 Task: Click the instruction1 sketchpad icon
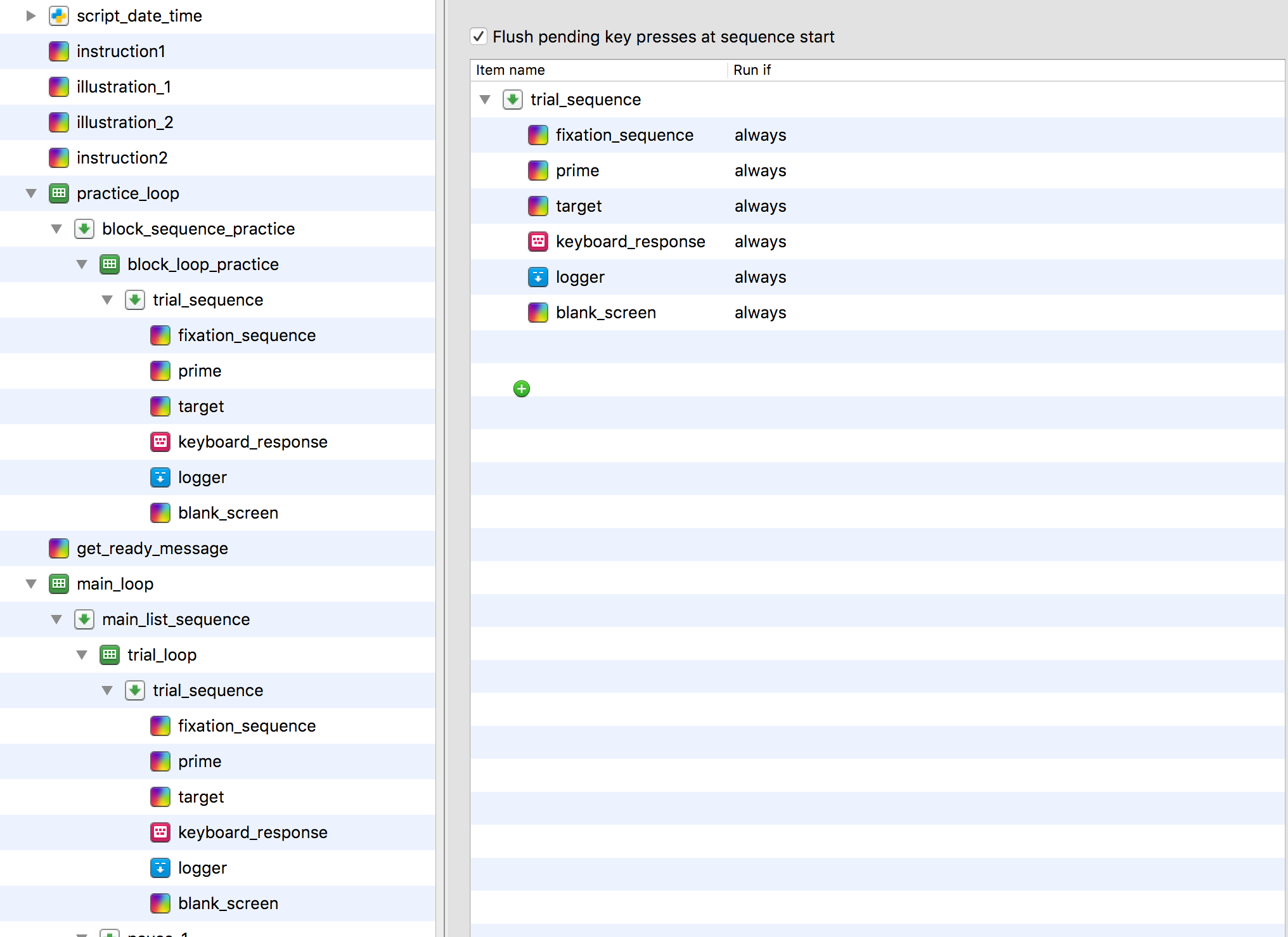click(59, 51)
